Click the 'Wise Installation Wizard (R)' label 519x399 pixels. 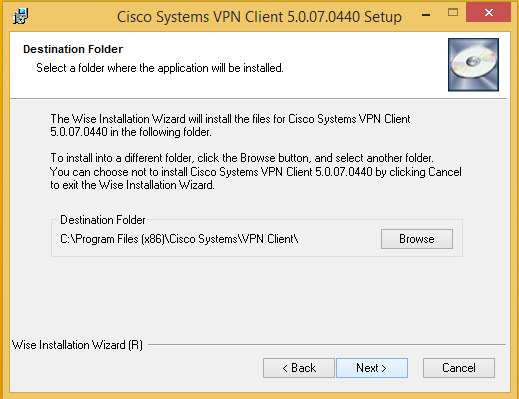point(77,345)
